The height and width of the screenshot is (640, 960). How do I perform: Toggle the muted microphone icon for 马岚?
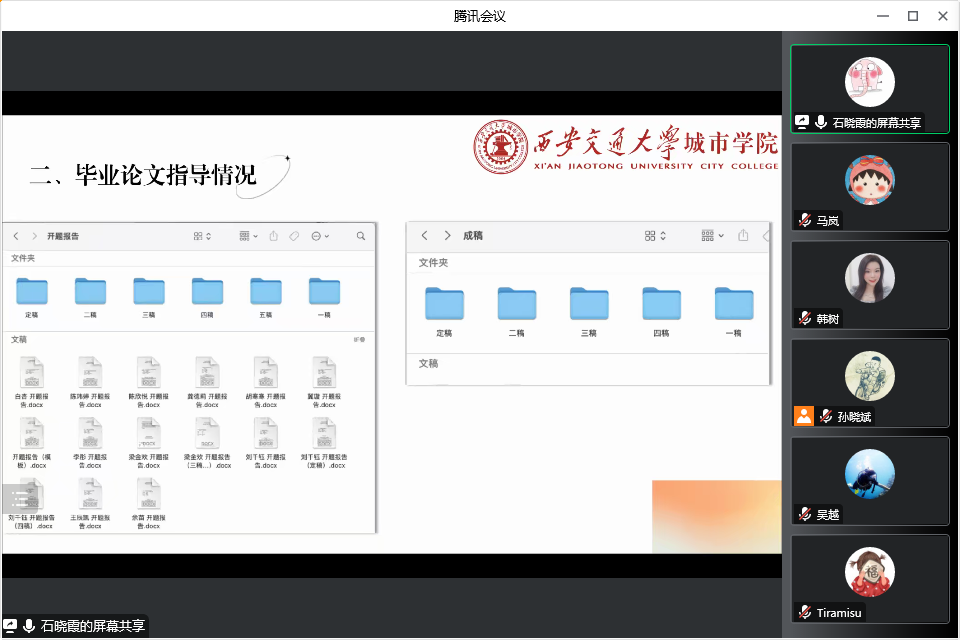pos(804,220)
